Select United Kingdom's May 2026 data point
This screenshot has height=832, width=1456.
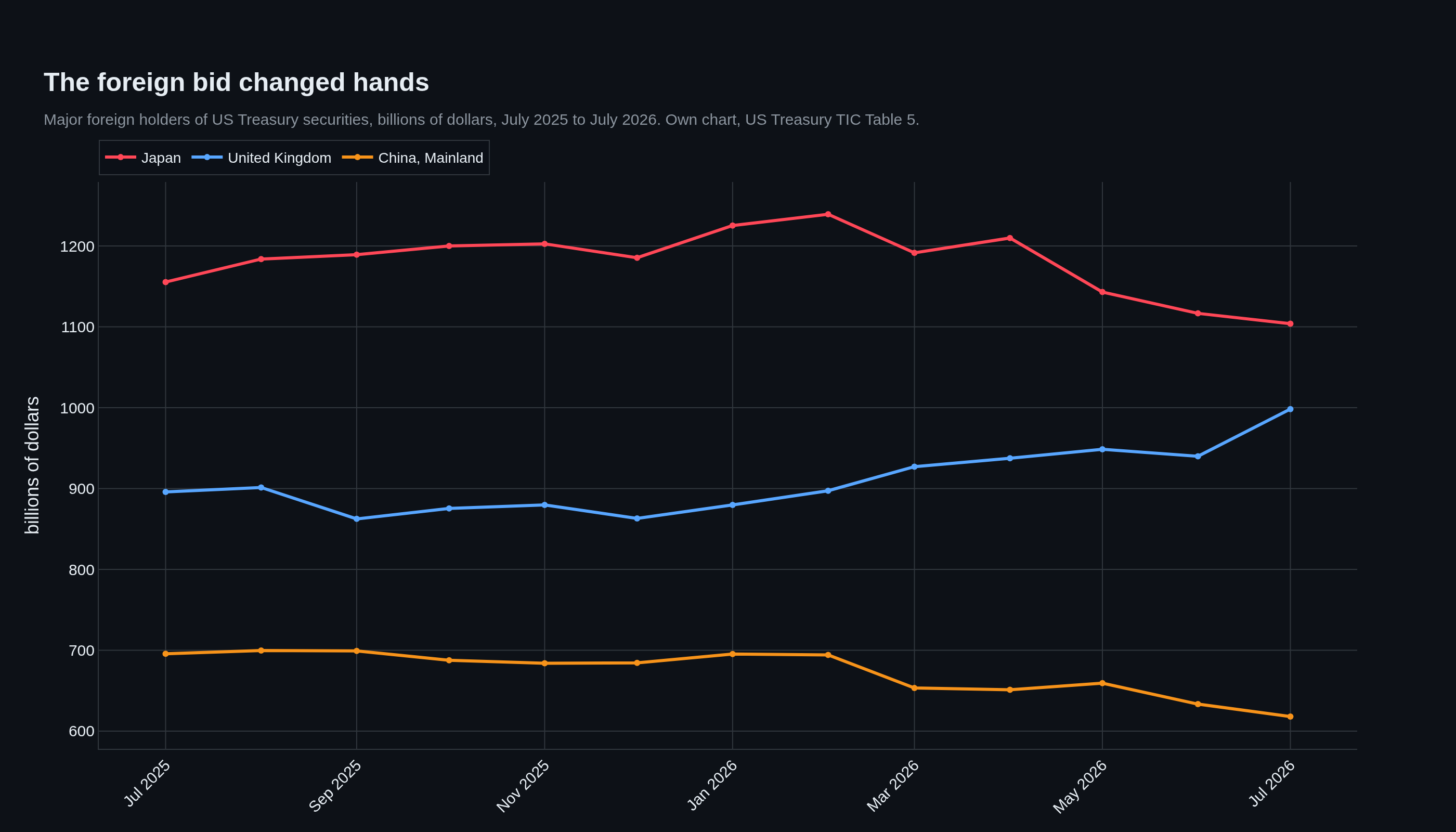pos(1102,450)
